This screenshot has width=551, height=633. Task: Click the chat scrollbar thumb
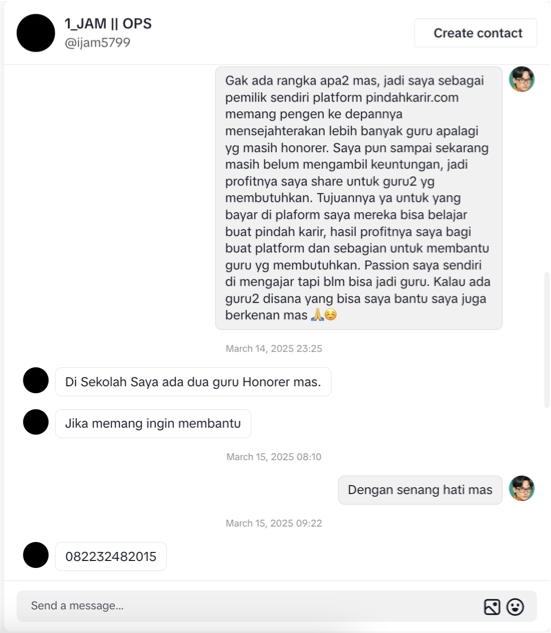click(x=547, y=340)
